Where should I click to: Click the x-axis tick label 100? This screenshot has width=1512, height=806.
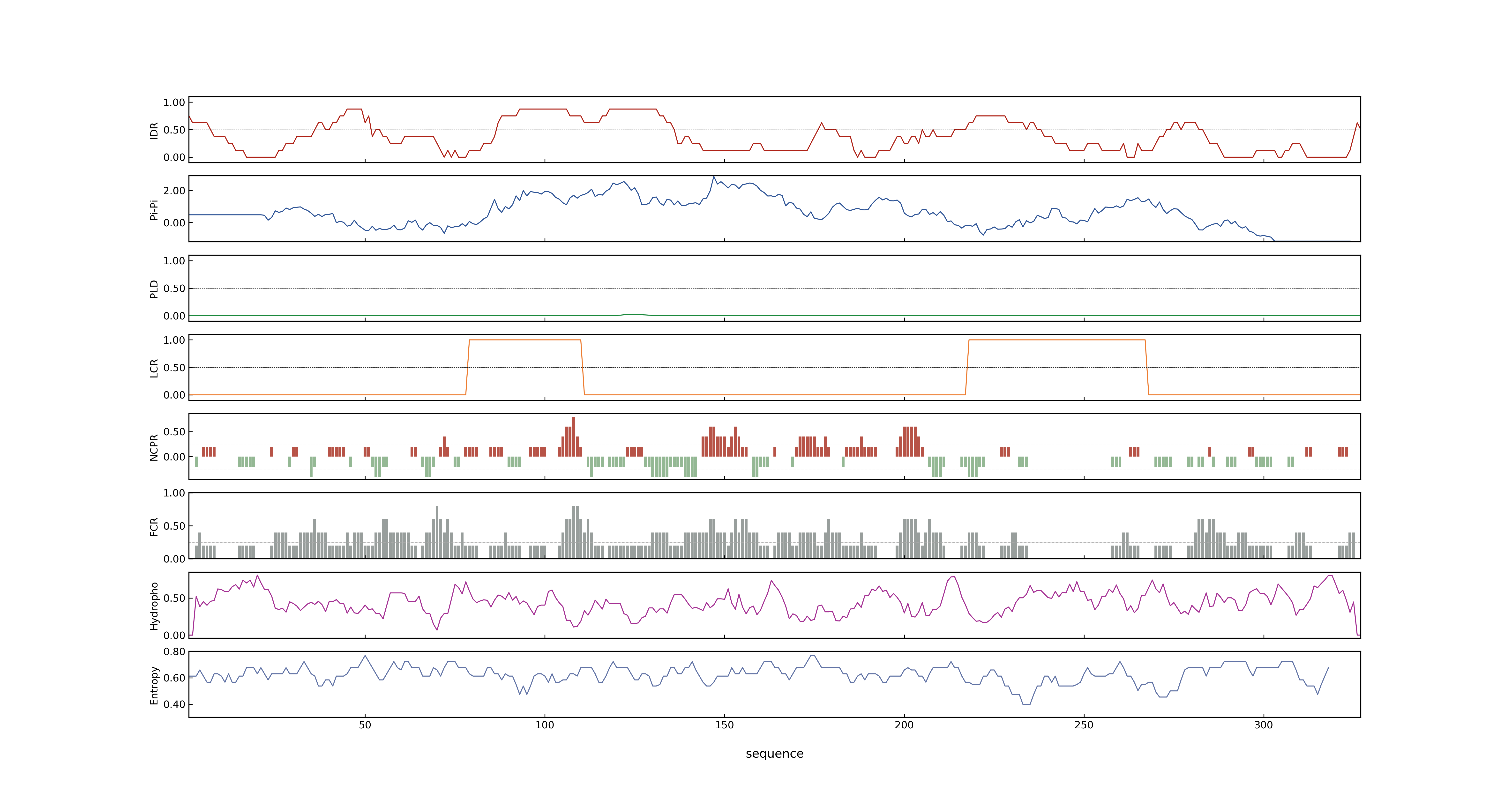coord(545,725)
